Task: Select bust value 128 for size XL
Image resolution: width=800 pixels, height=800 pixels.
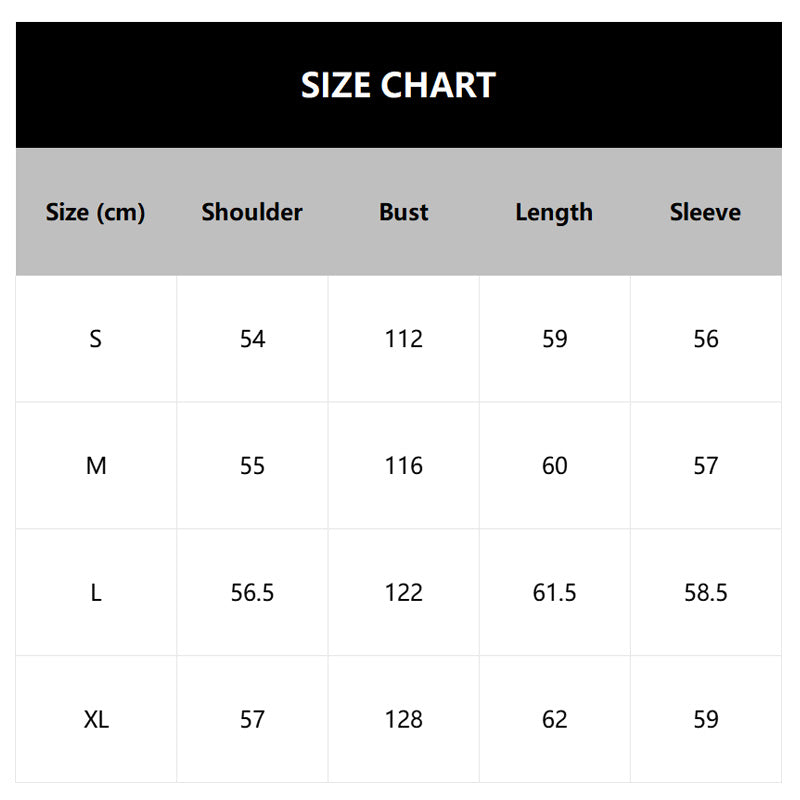Action: click(x=404, y=719)
